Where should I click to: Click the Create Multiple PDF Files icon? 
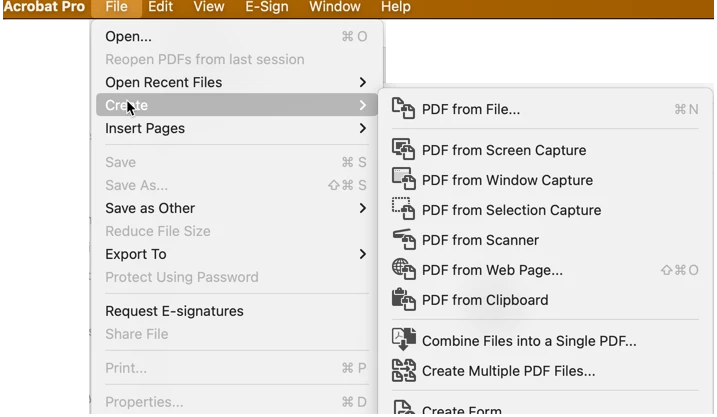[403, 370]
